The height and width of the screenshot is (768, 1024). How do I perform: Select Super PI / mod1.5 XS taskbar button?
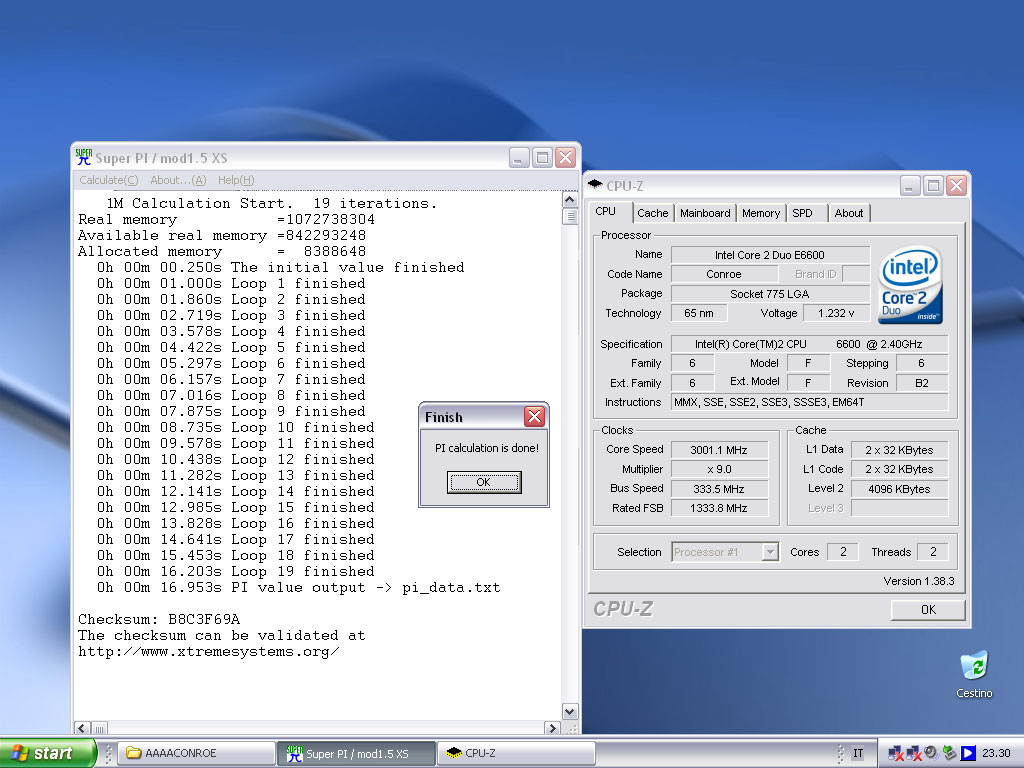[357, 753]
